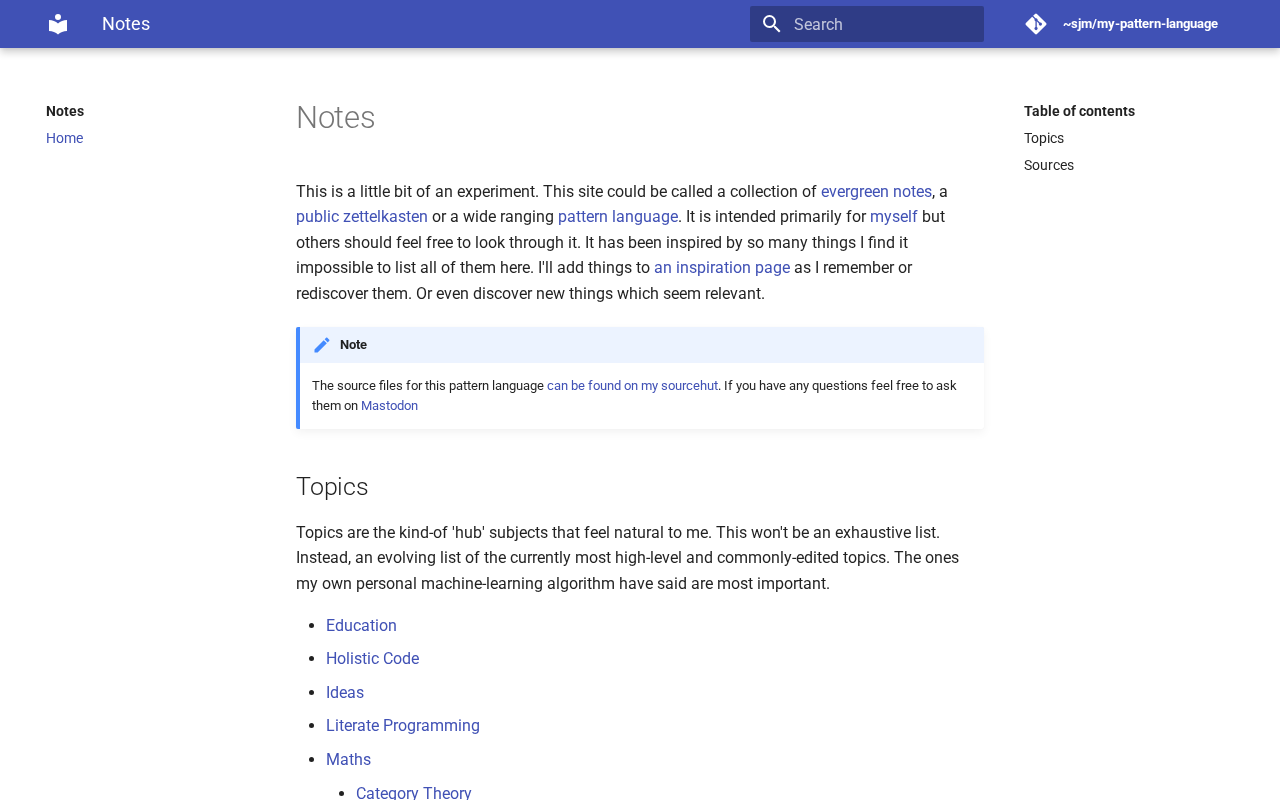The image size is (1280, 800).
Task: Open the pattern language link
Action: pyautogui.click(x=618, y=217)
